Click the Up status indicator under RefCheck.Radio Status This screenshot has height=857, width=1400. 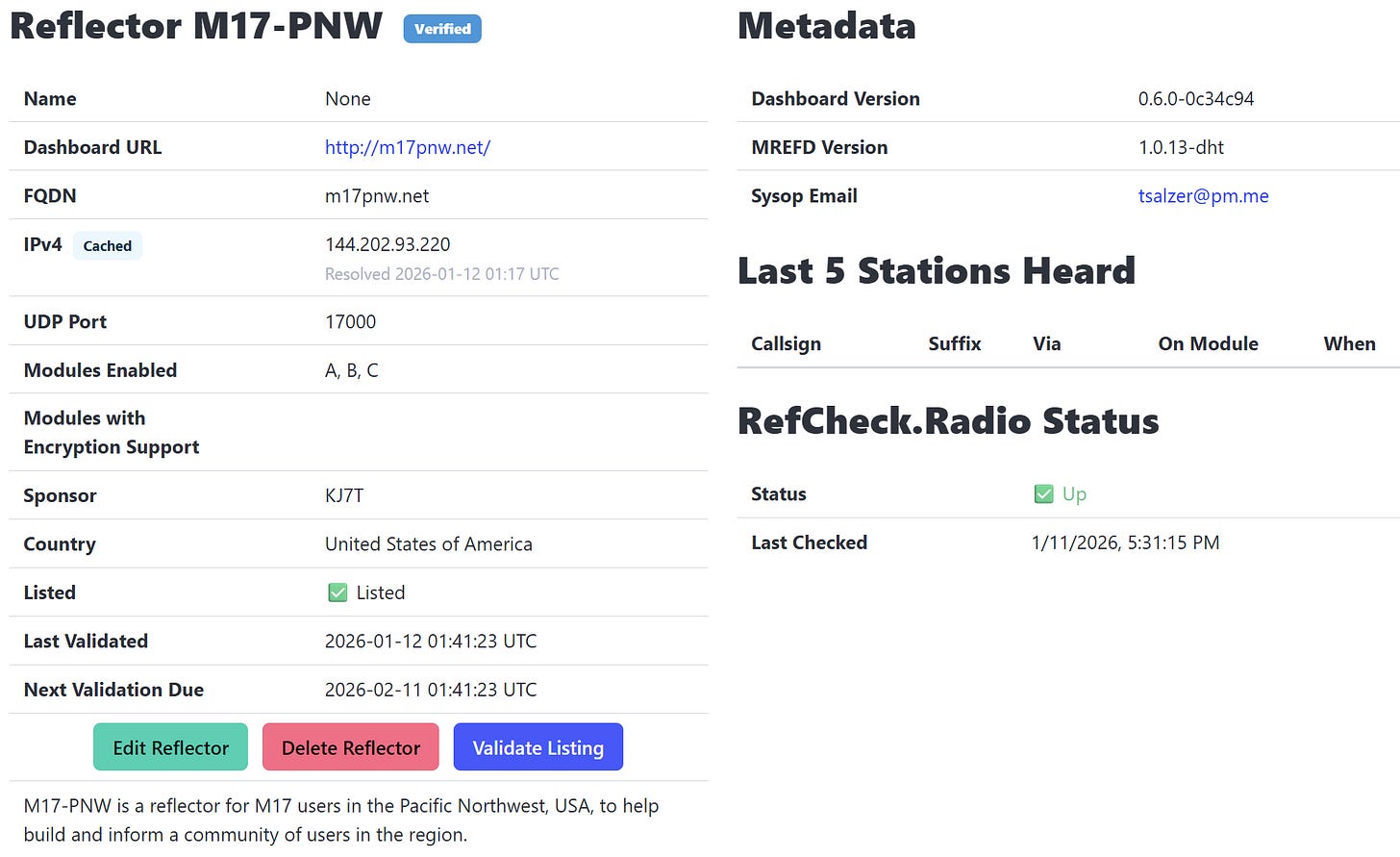[x=1074, y=493]
